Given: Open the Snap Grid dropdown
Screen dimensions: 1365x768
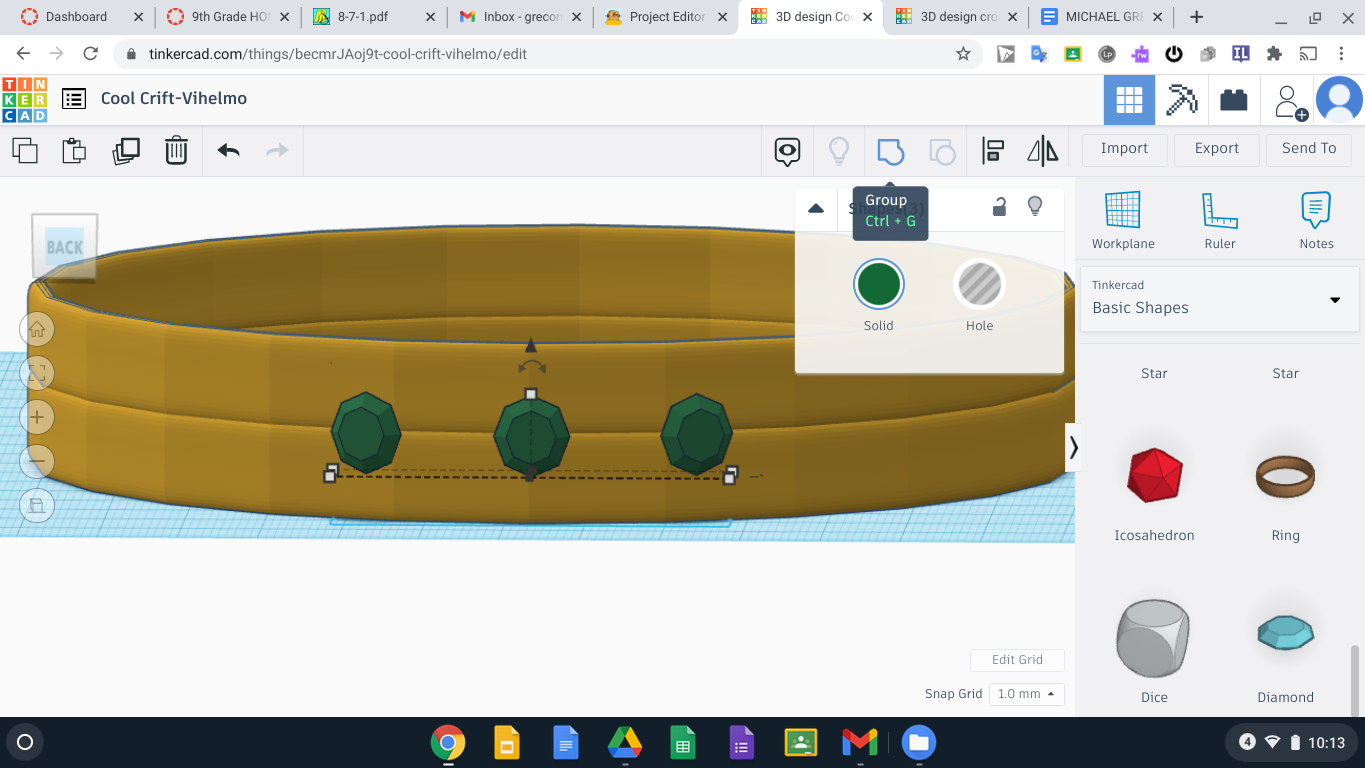Looking at the screenshot, I should pos(1026,693).
